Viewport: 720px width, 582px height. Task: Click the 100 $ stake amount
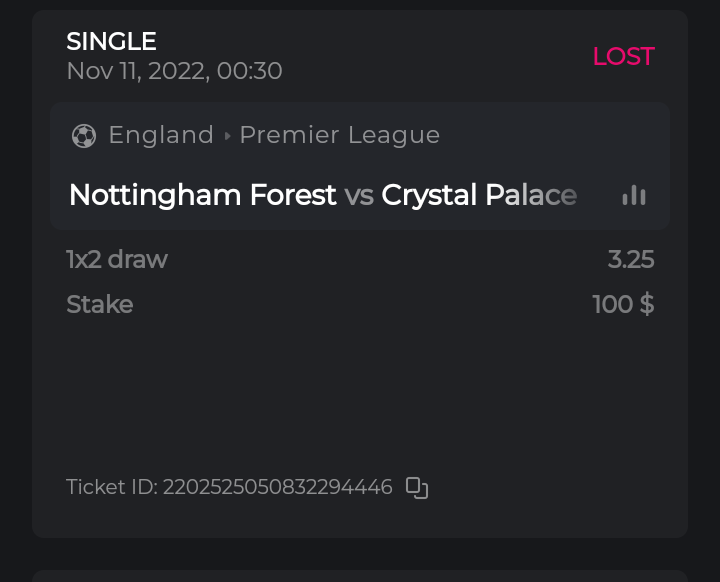(623, 304)
